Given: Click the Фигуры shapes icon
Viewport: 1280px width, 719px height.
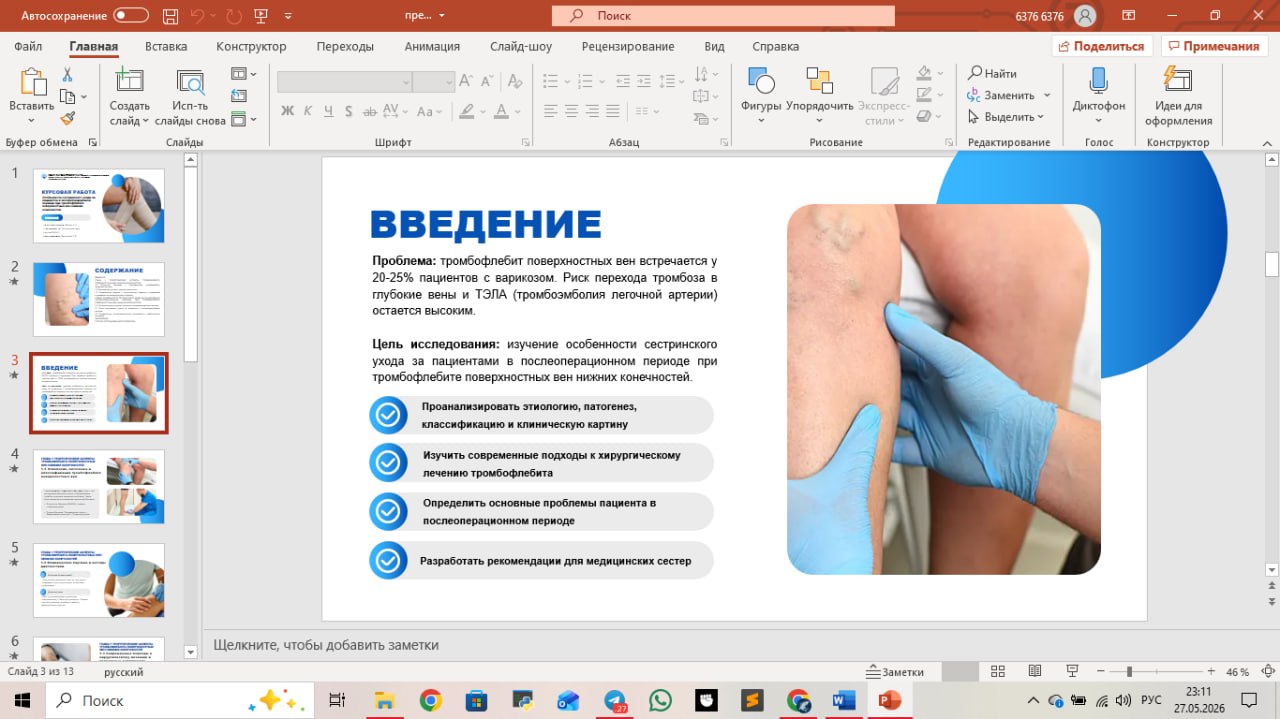Looking at the screenshot, I should coord(761,82).
